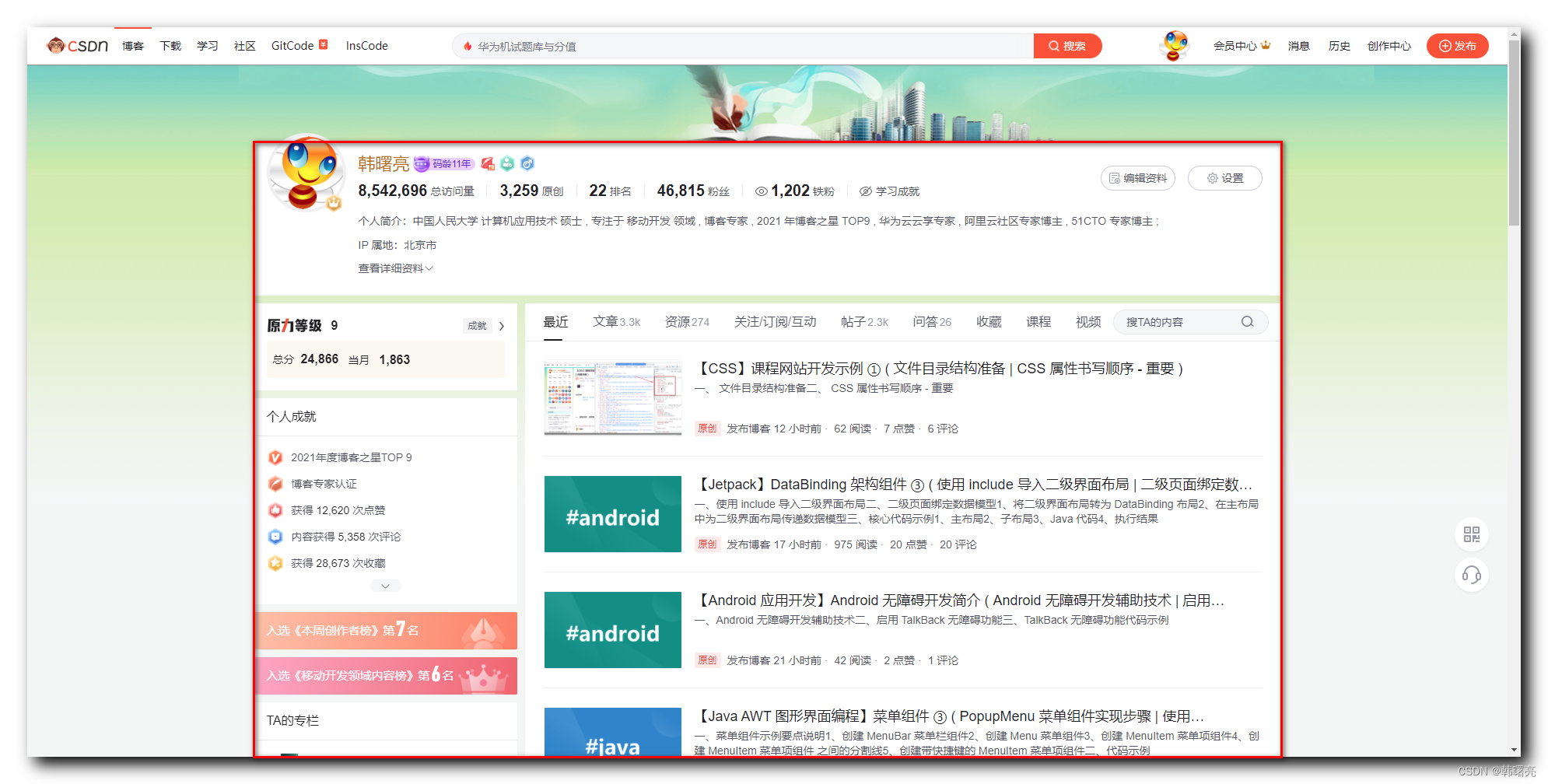Click the #java article thumbnail
Screen dimensions: 1548x784
613,731
